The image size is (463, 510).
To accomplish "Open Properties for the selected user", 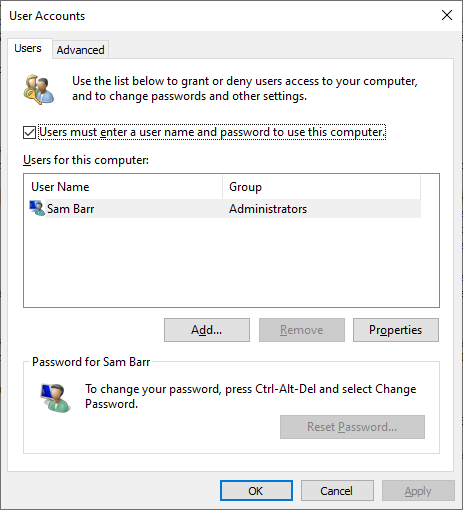I will [x=396, y=330].
